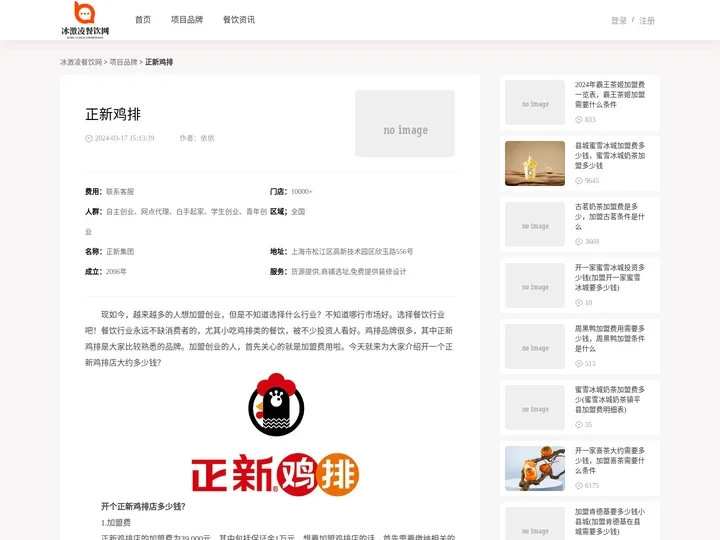Image resolution: width=720 pixels, height=540 pixels.
Task: Click thumbnail of 开一家蜜雪冰城投资 article
Action: pos(535,286)
